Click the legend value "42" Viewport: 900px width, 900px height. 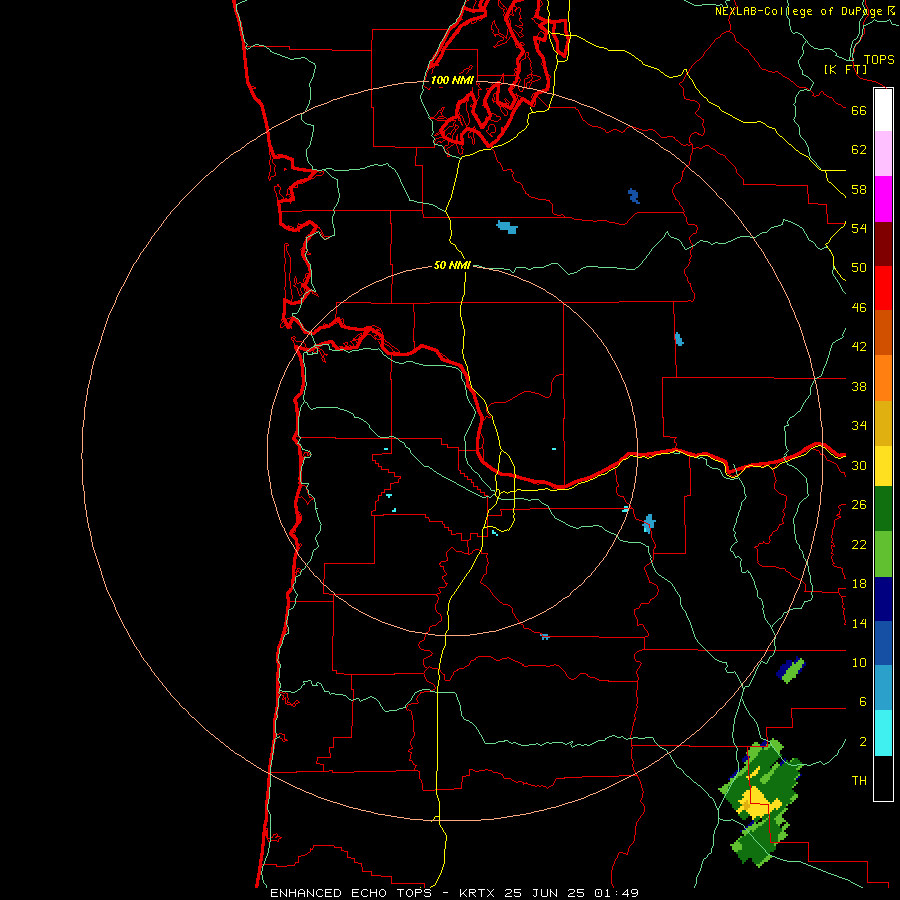tap(859, 347)
